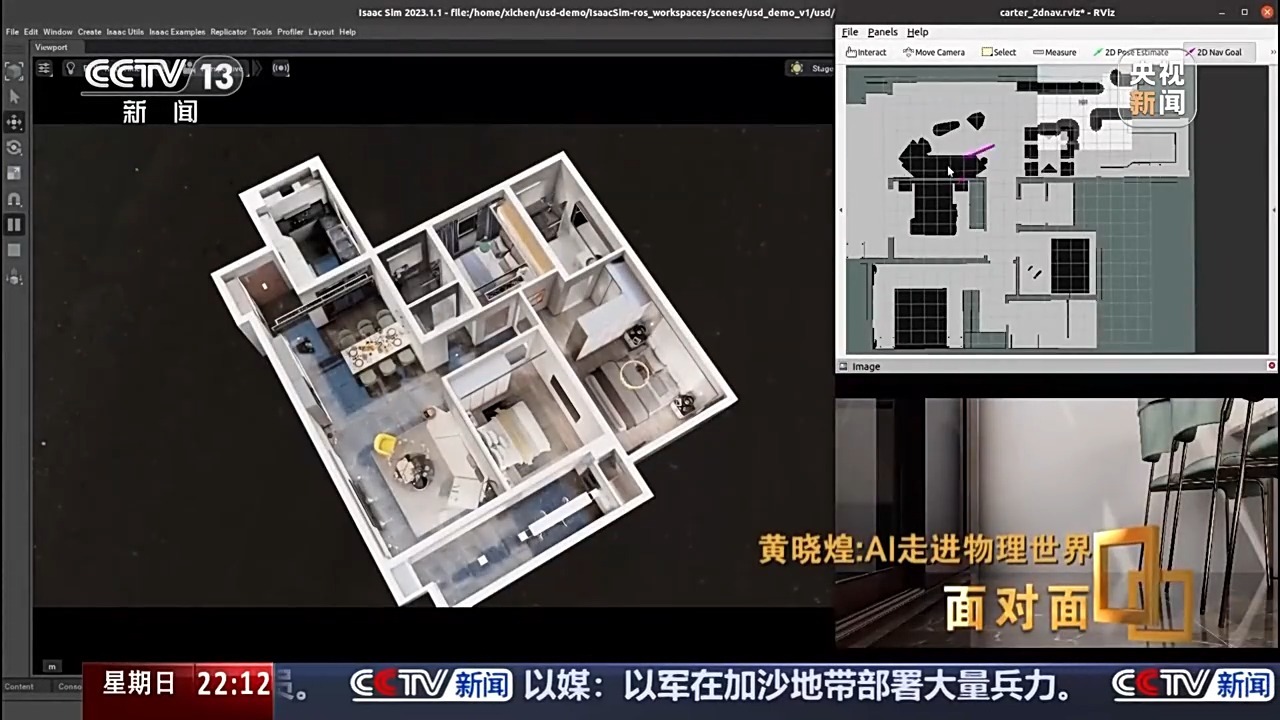The height and width of the screenshot is (720, 1280).
Task: Open the Panels menu in RViz
Action: [x=882, y=32]
